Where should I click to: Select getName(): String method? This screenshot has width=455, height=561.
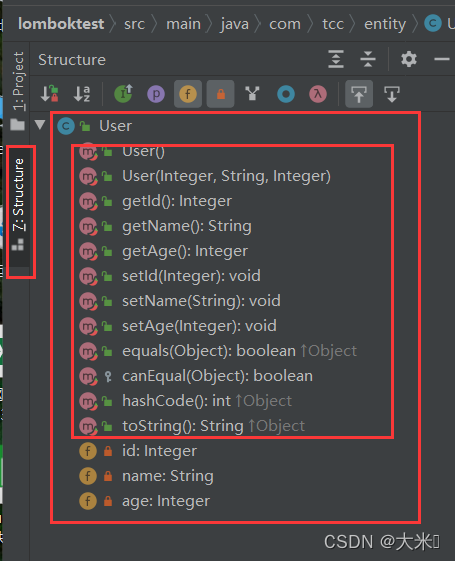[x=187, y=226]
